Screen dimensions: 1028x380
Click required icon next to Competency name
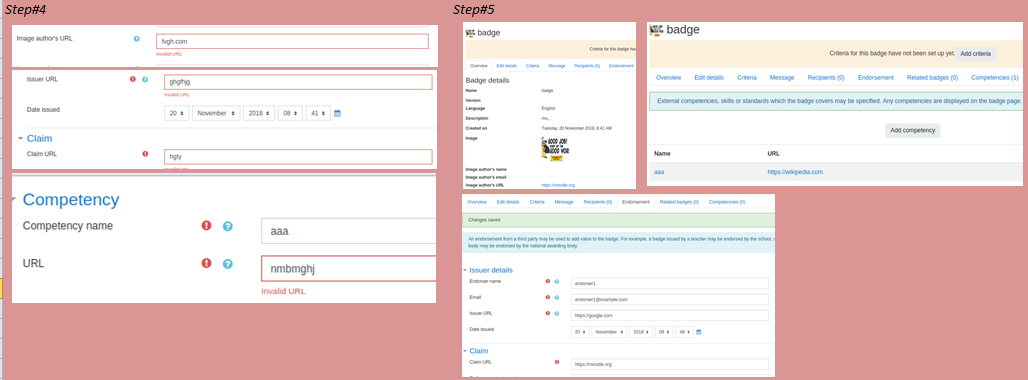pyautogui.click(x=207, y=225)
